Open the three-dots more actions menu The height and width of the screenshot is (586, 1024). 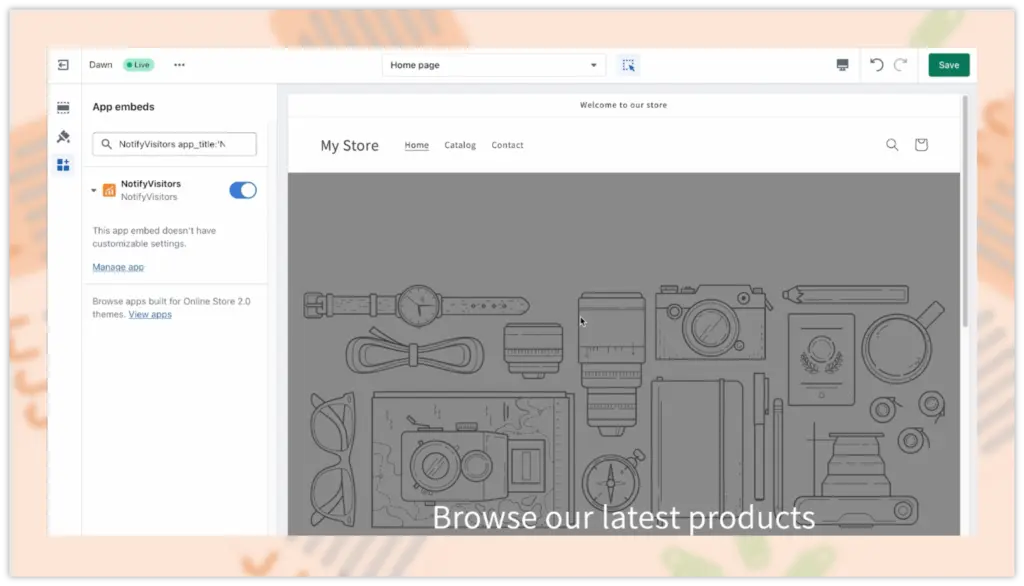179,65
